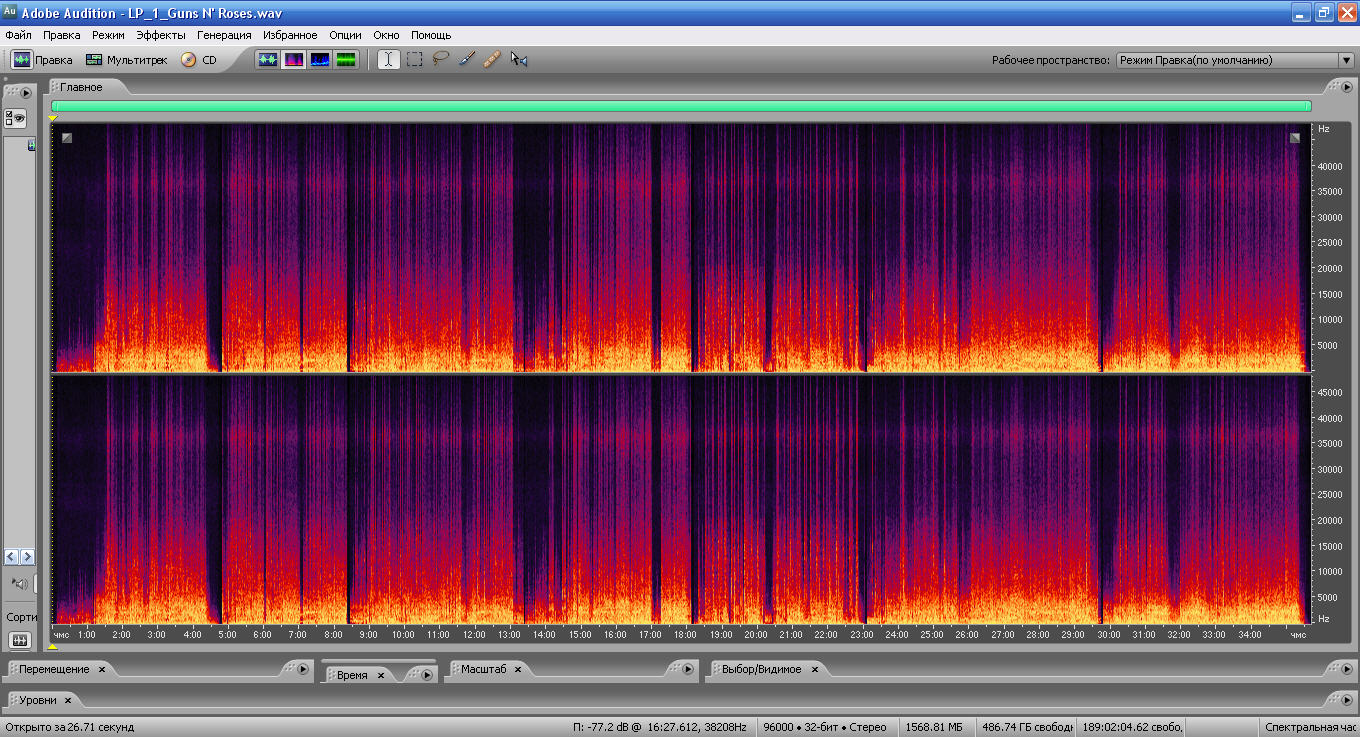Open the Эффекты menu

[160, 35]
